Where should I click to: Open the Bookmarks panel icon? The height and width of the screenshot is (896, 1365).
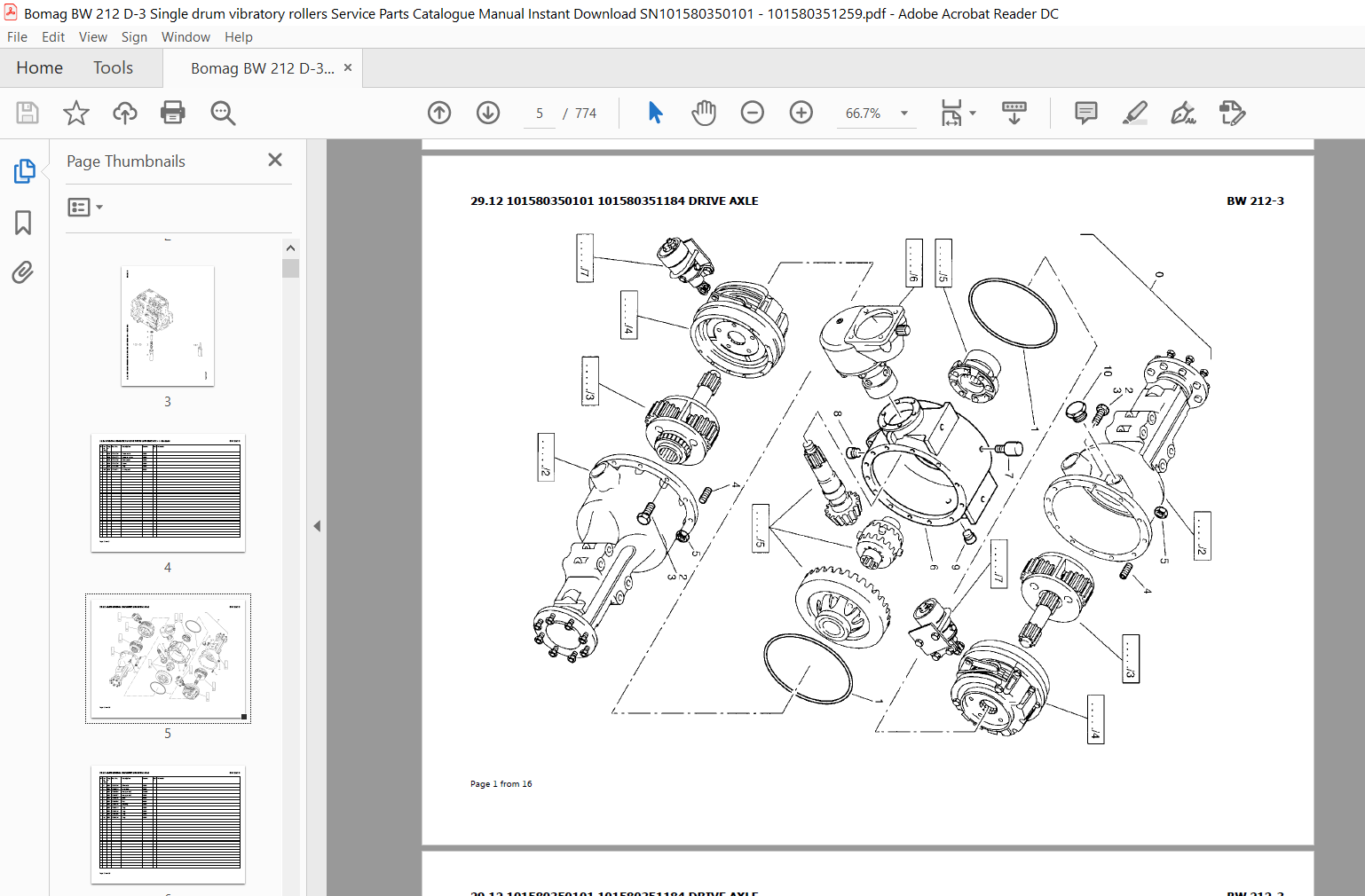[x=23, y=222]
